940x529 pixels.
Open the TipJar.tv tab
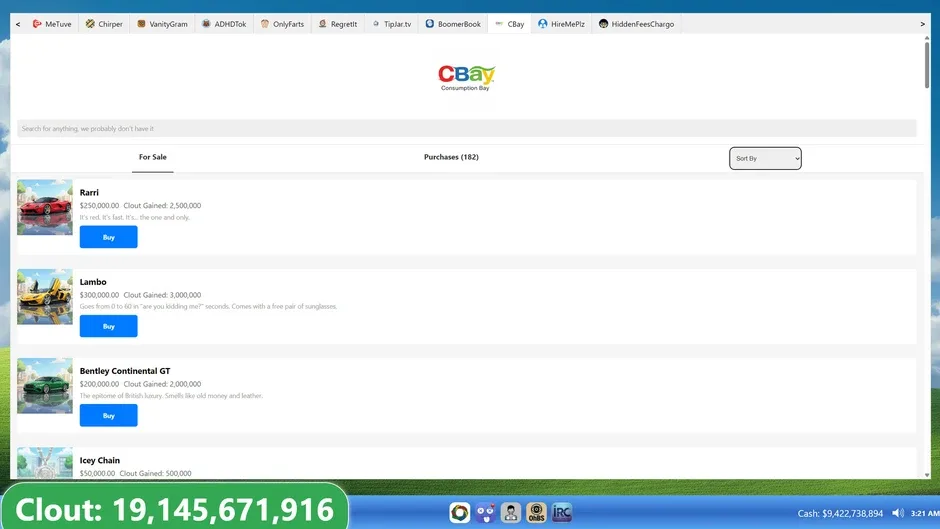click(x=391, y=24)
